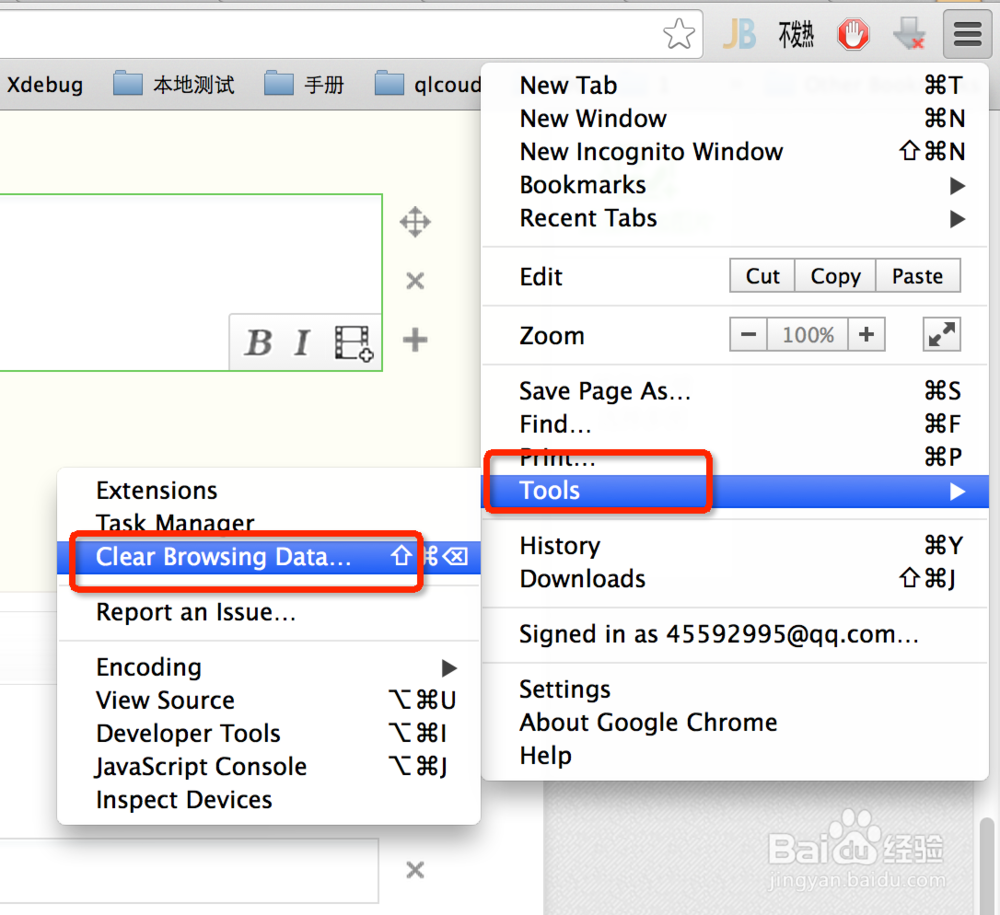The image size is (1000, 915).
Task: Click the bottom text input field
Action: (189, 870)
